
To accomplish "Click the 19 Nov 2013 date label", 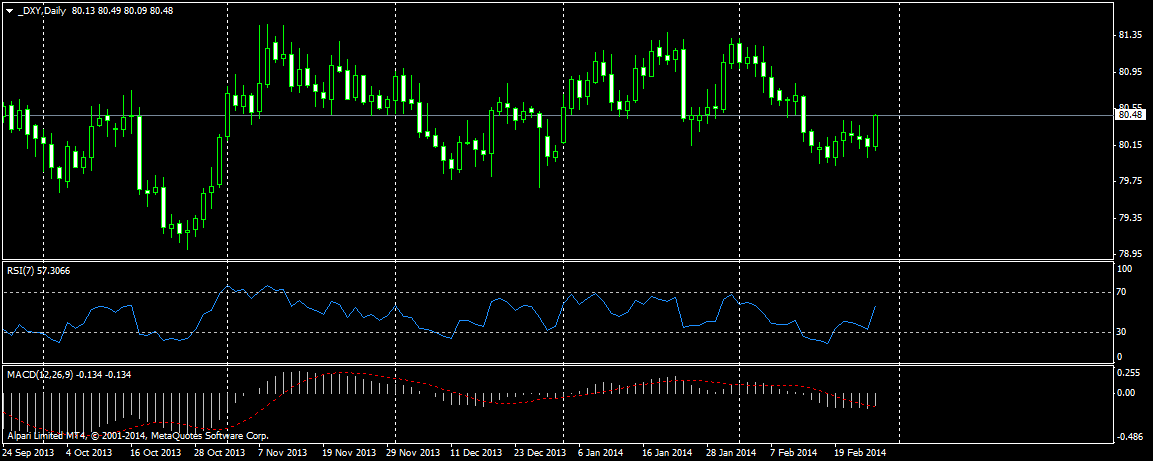I will 351,453.
